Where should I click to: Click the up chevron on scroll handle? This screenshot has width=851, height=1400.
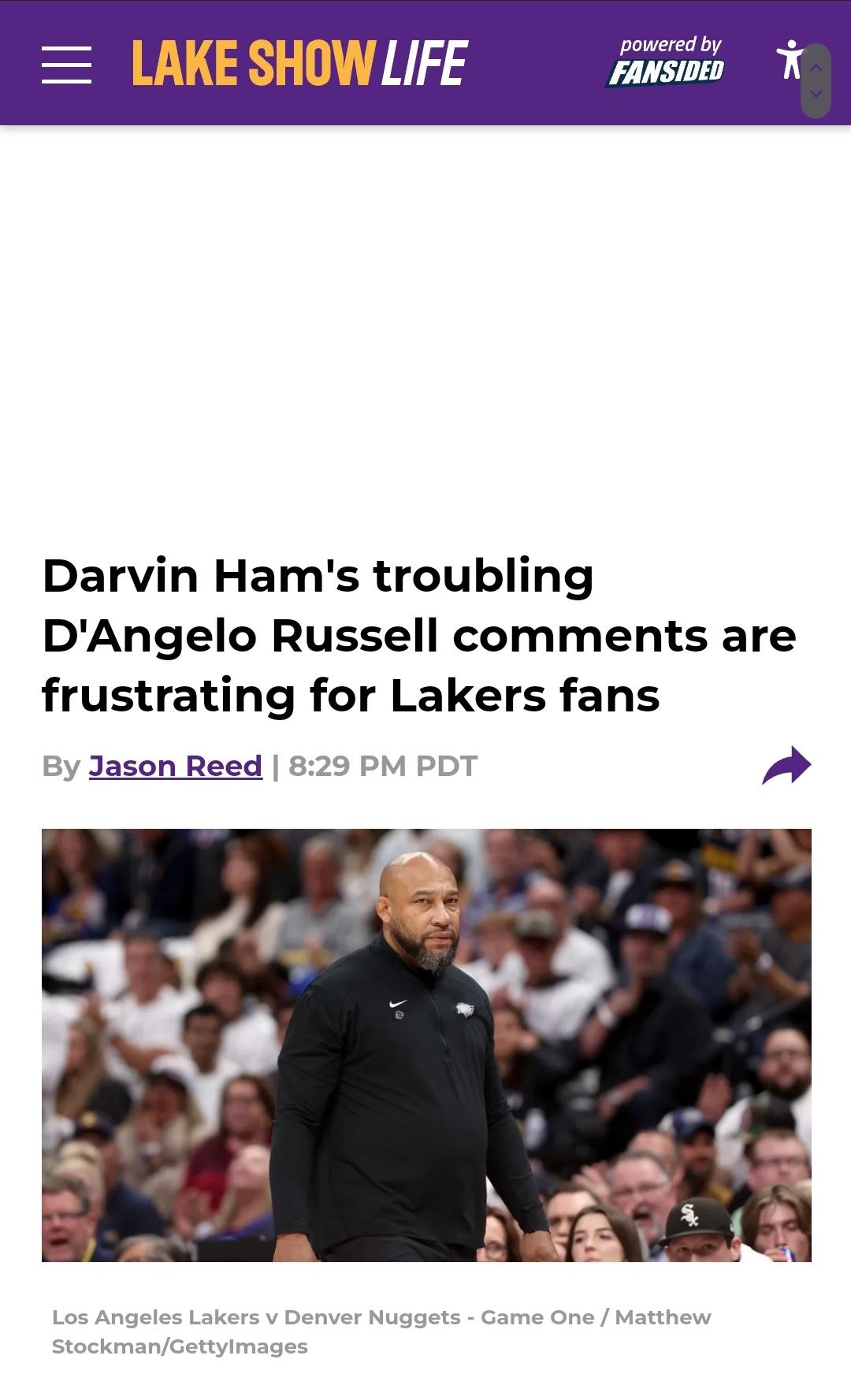816,69
